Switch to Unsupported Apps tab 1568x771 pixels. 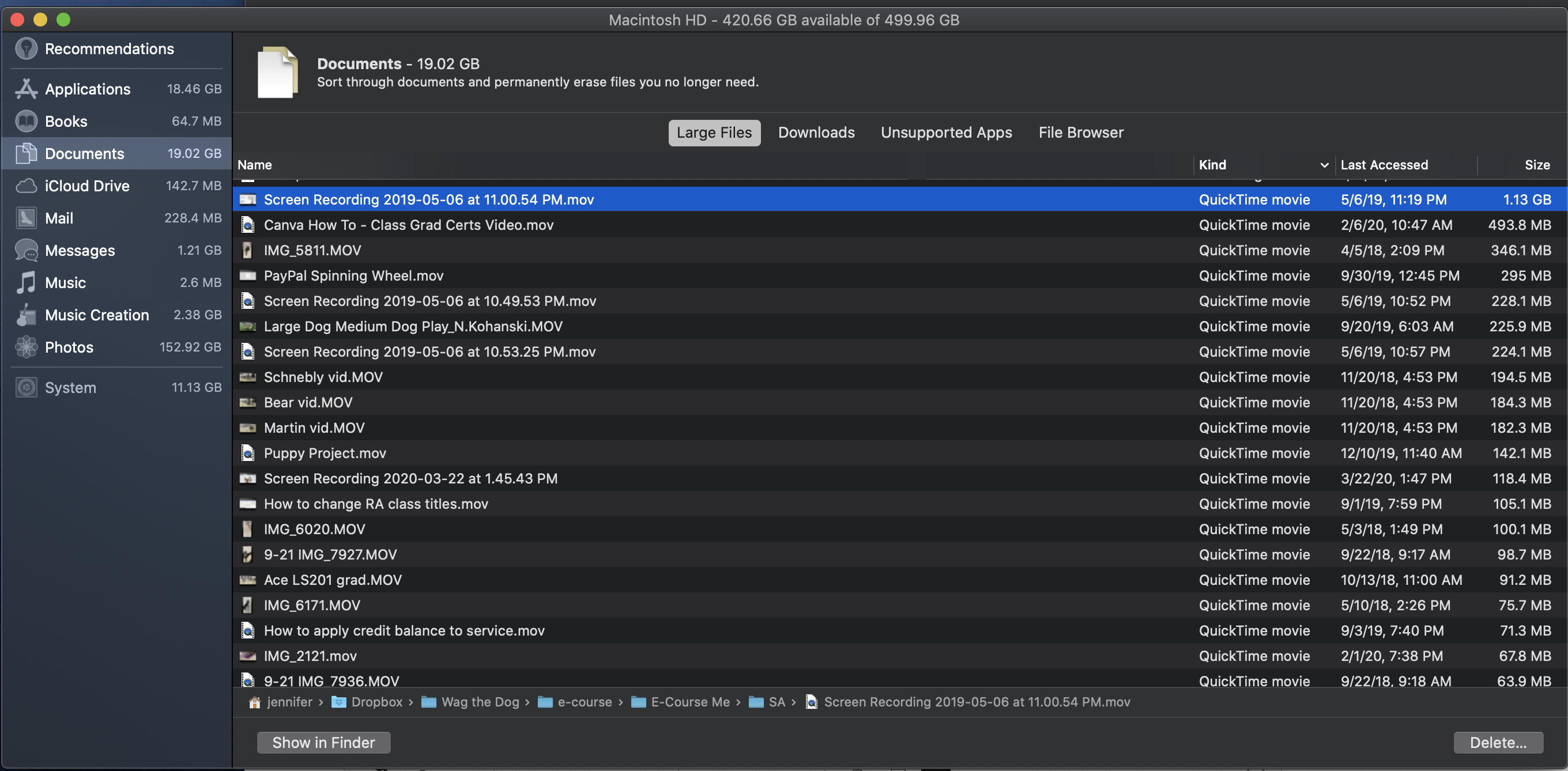(946, 133)
